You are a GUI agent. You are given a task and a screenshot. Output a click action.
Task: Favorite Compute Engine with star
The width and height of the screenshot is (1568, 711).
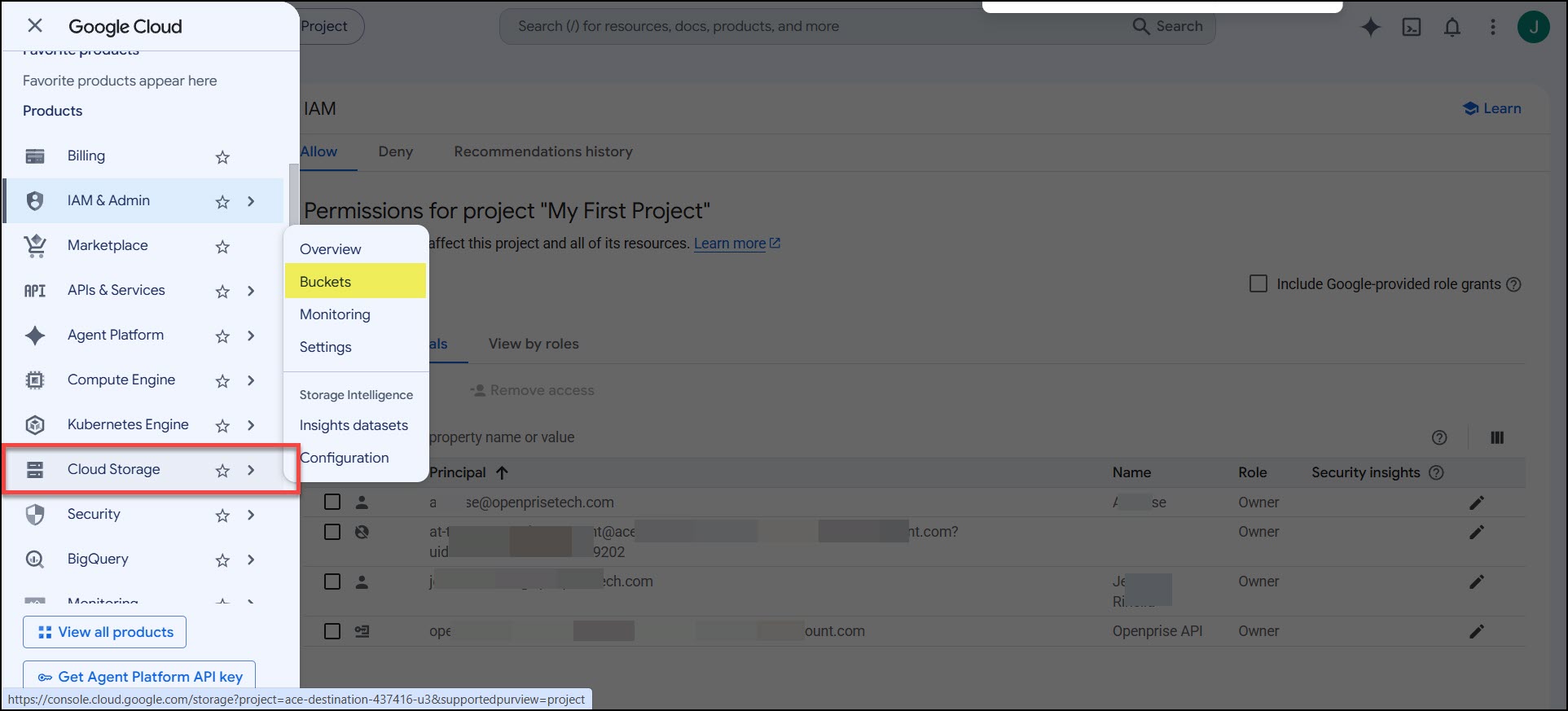(222, 381)
